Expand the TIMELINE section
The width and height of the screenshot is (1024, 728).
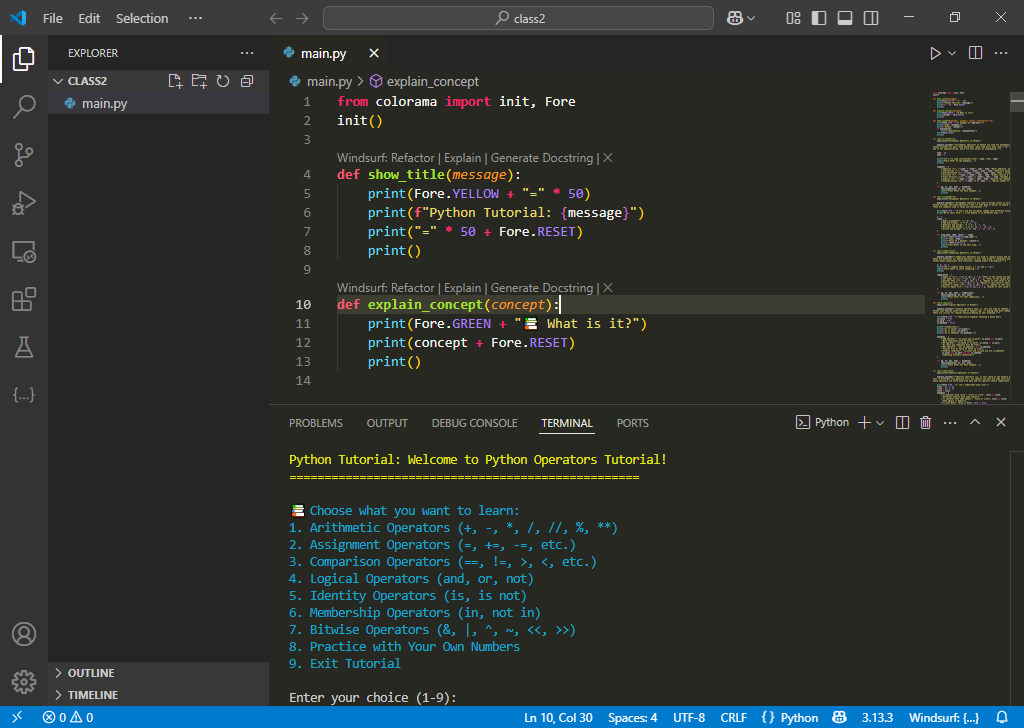pyautogui.click(x=93, y=695)
